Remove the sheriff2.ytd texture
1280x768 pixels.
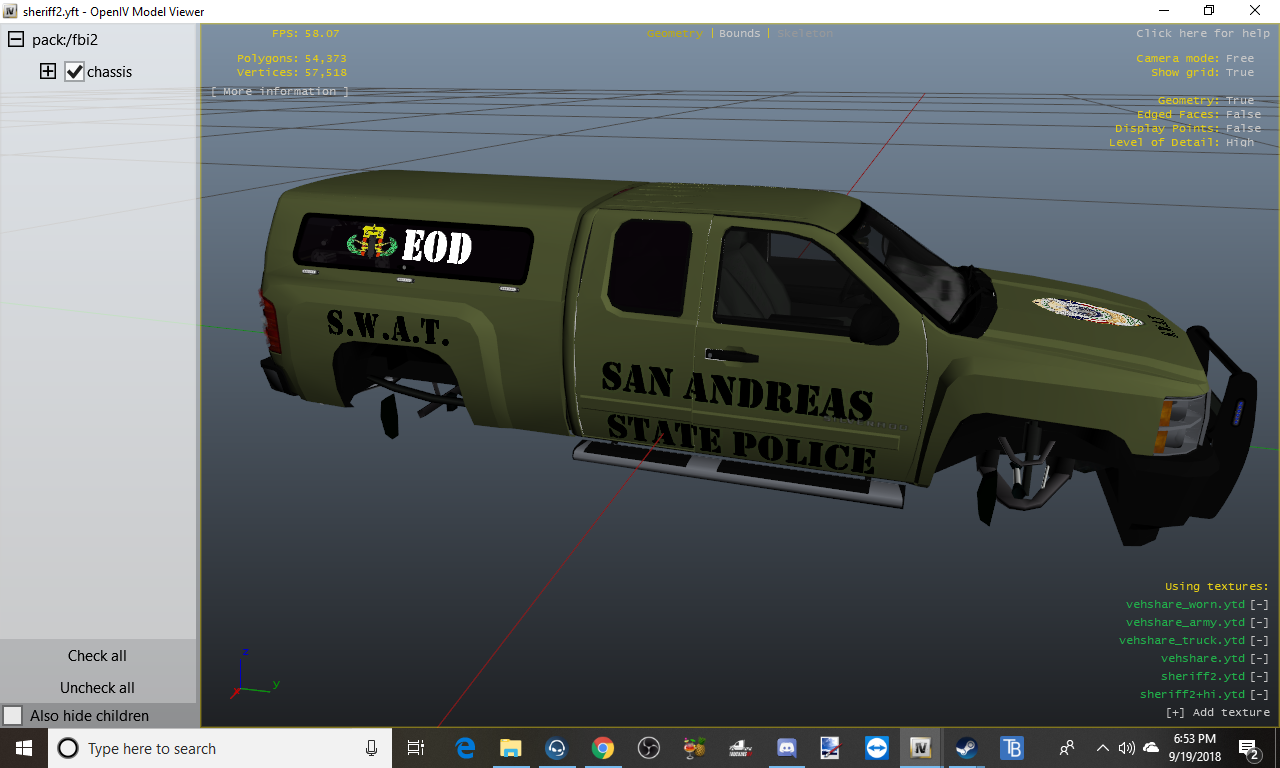[1259, 677]
